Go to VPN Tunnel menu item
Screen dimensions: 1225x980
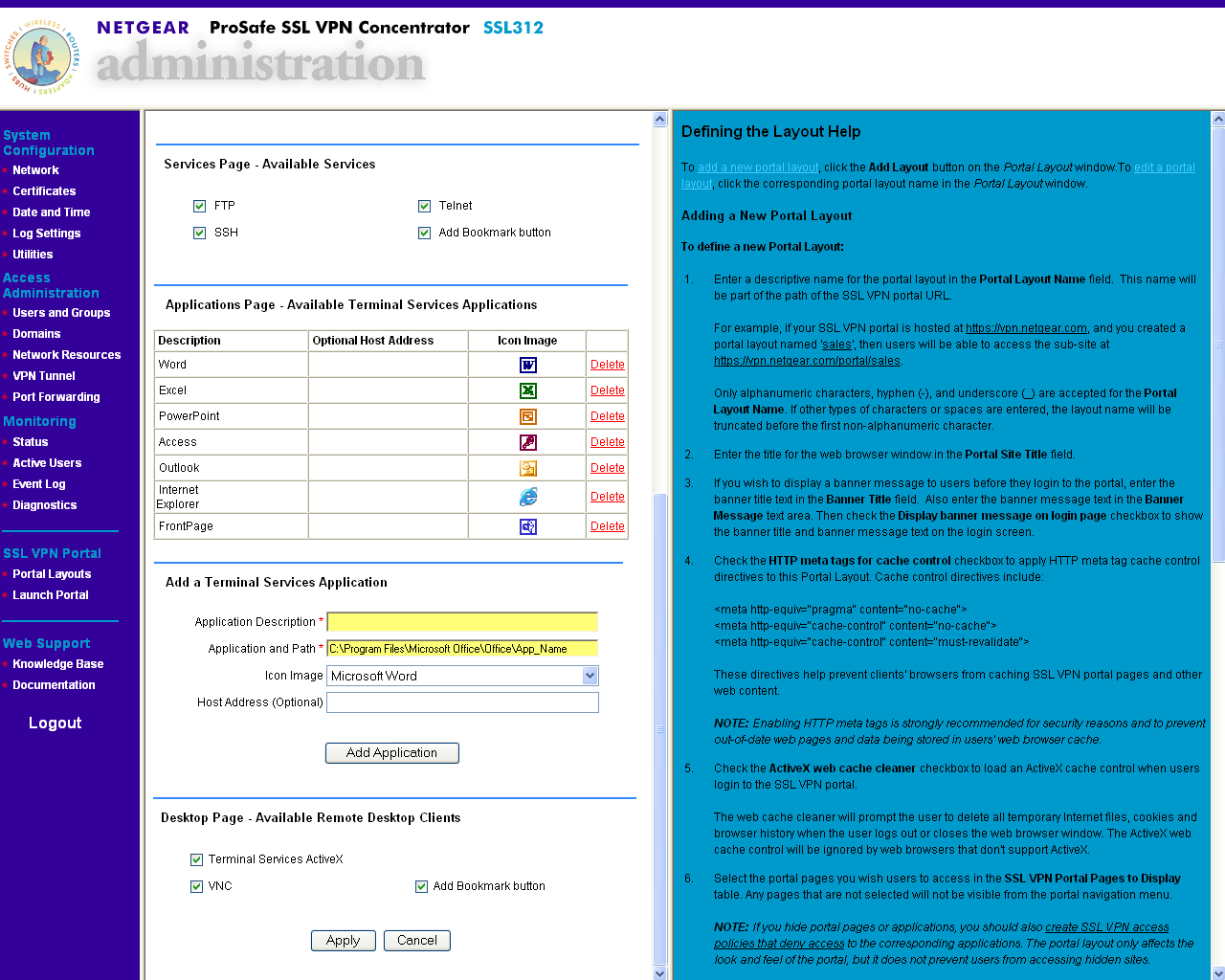(x=44, y=376)
